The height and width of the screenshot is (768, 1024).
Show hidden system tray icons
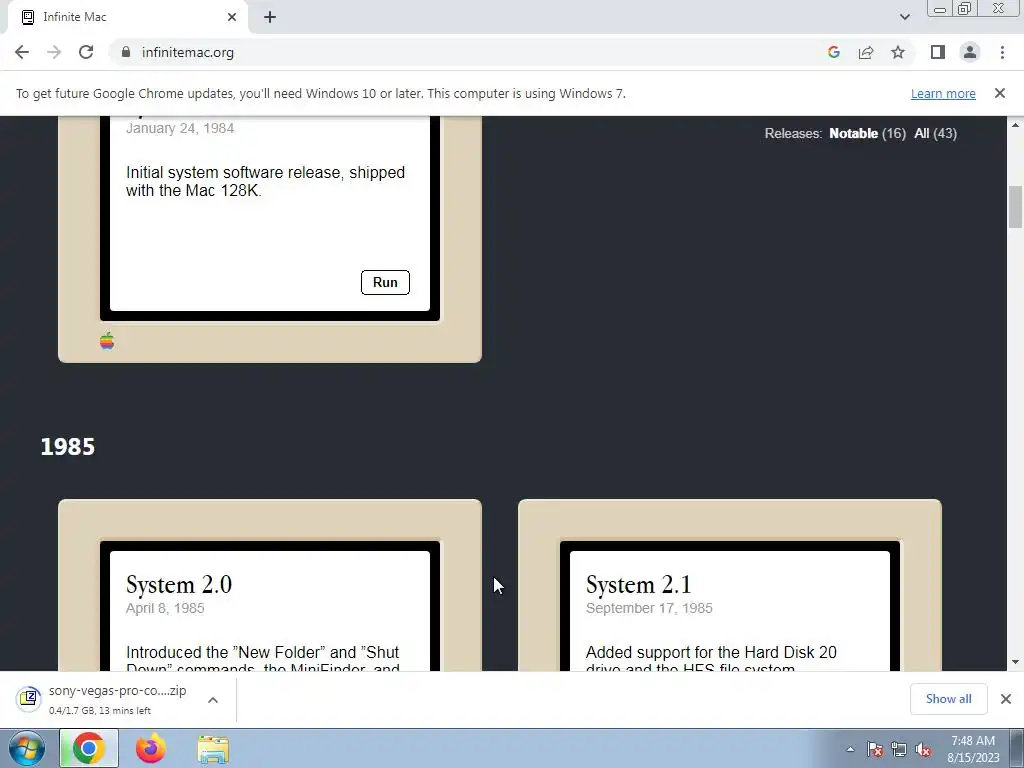point(850,750)
